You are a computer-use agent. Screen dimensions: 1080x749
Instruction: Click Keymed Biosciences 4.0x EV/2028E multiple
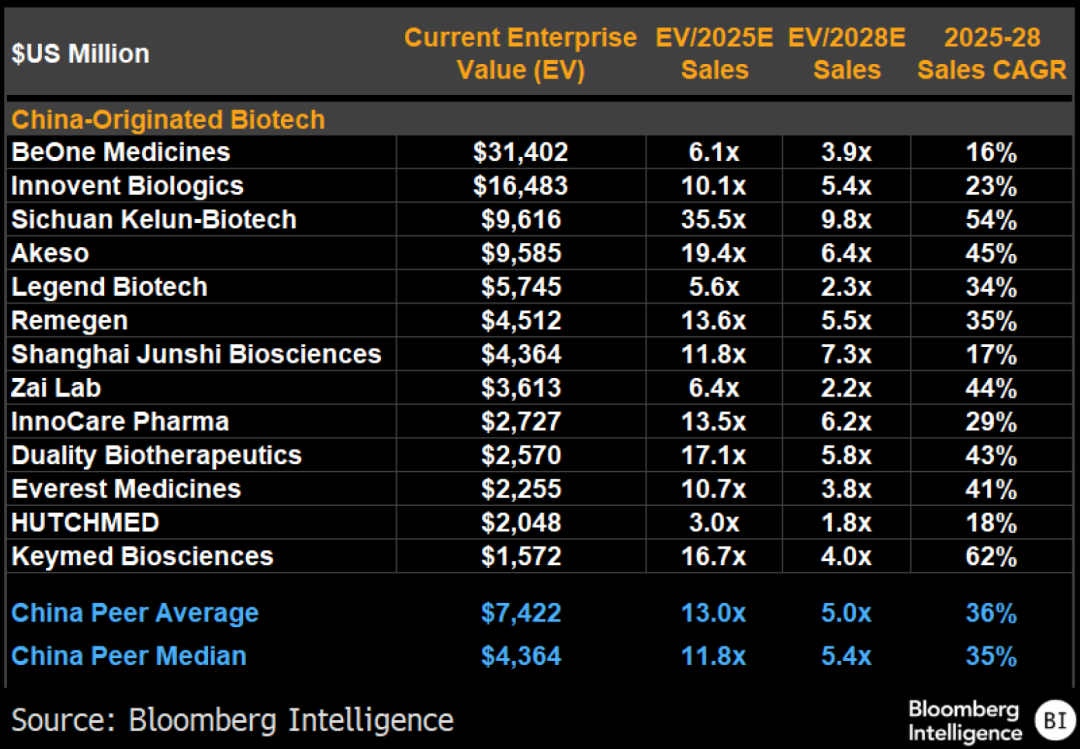(846, 557)
